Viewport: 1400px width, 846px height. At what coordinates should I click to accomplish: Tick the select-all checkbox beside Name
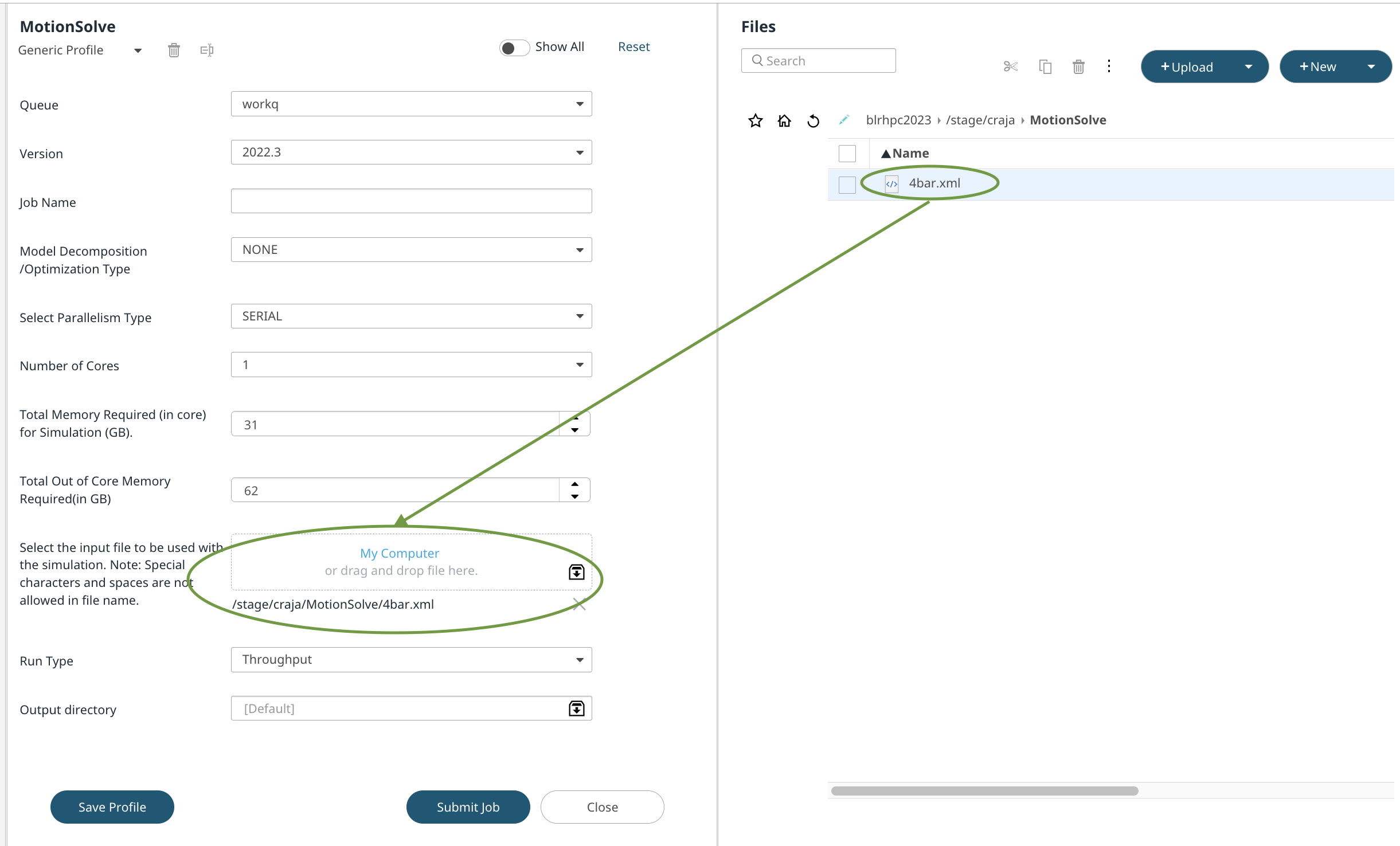coord(847,154)
